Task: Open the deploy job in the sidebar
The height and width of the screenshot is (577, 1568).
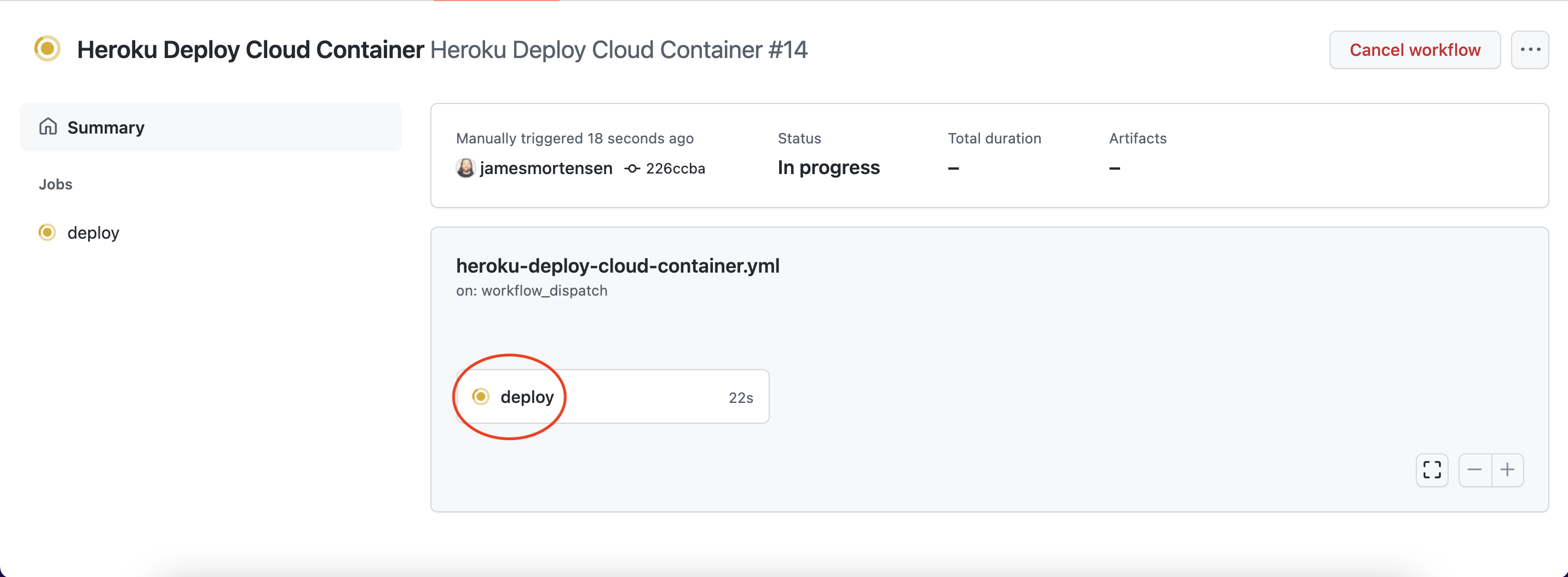Action: (93, 233)
